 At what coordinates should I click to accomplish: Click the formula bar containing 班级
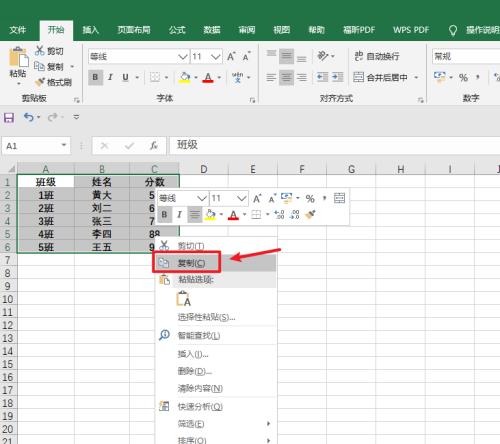coord(334,145)
